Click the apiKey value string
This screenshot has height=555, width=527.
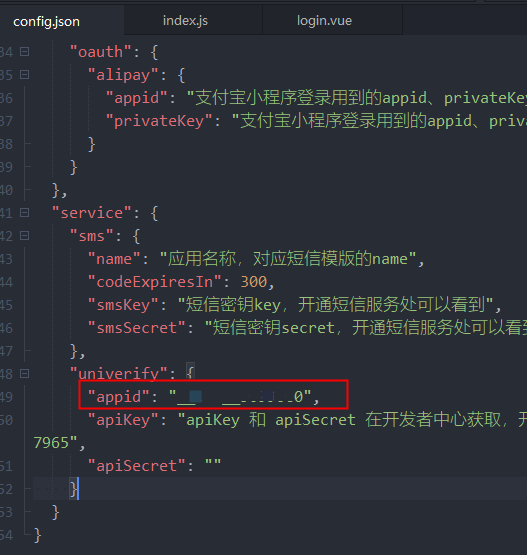coord(352,420)
